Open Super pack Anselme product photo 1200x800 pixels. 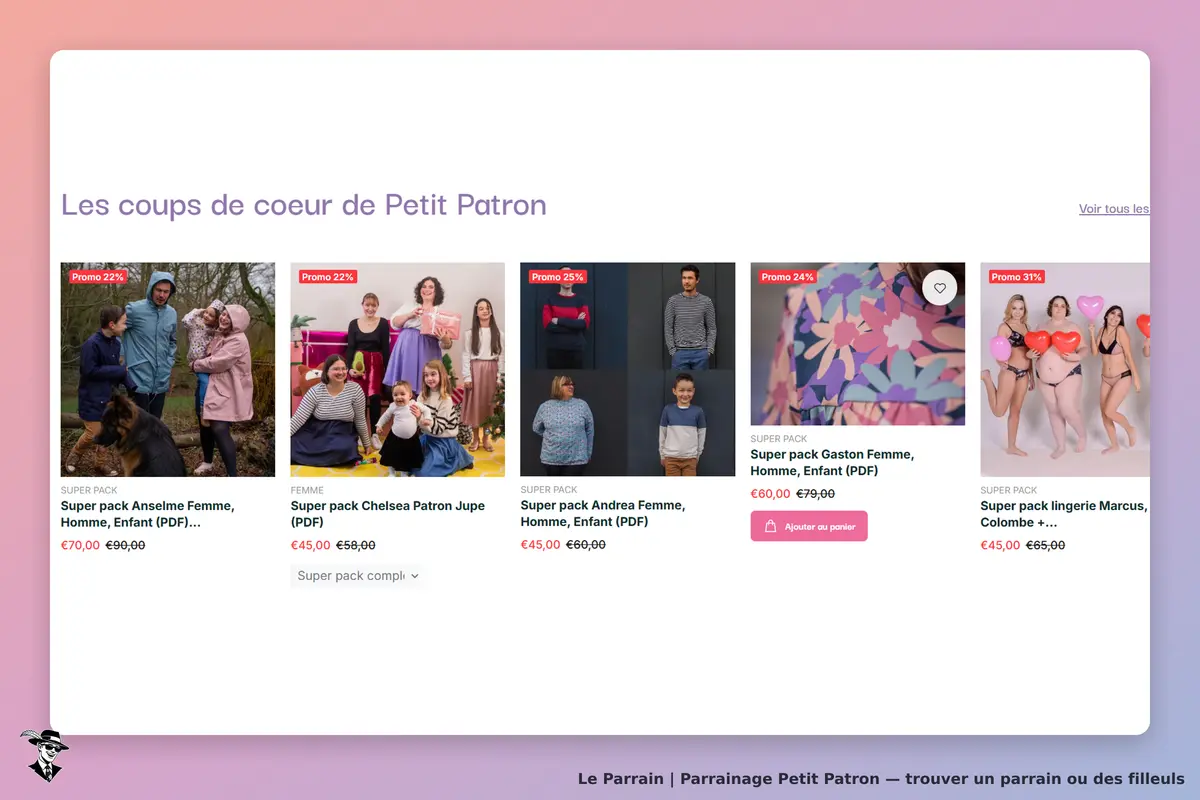point(168,369)
